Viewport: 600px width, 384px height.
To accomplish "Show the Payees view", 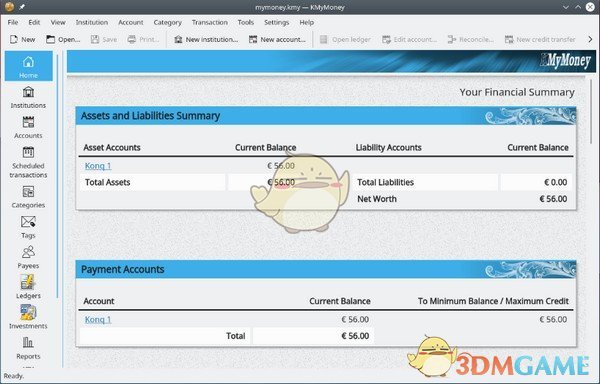I will click(28, 257).
